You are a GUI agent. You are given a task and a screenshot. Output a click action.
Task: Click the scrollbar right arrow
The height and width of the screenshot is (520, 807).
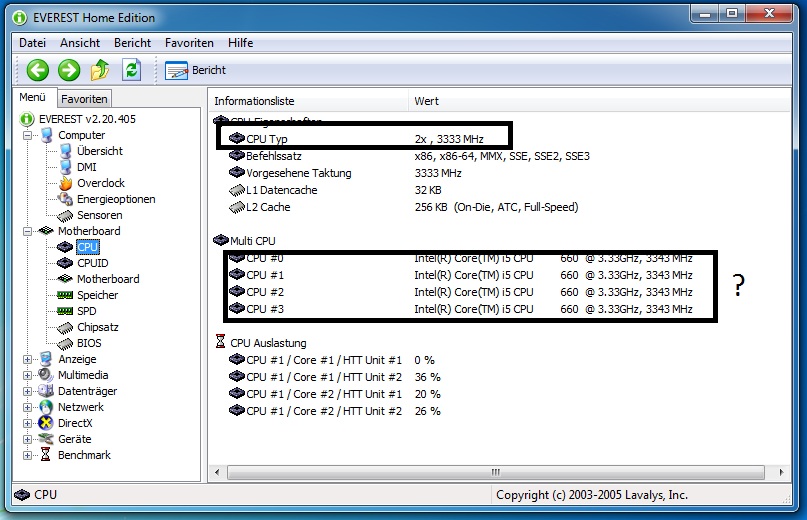coord(781,472)
